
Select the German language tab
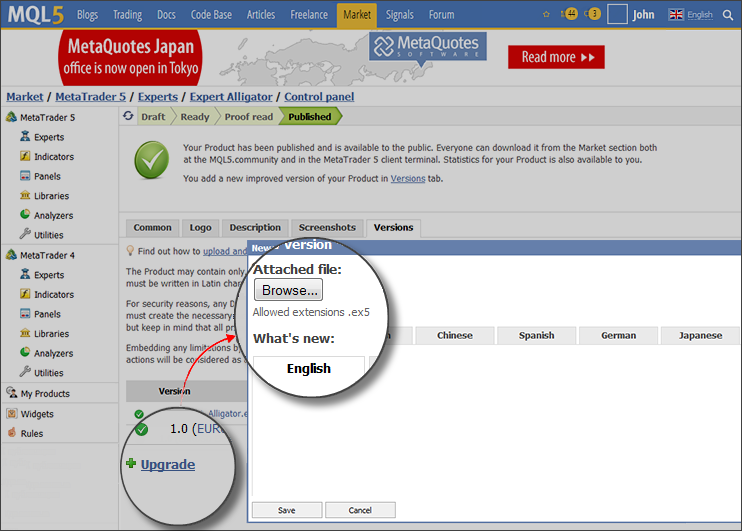coord(618,336)
